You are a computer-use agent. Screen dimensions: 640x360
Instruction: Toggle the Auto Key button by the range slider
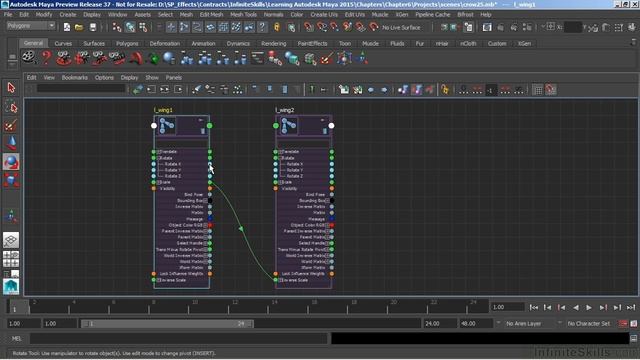pos(623,324)
